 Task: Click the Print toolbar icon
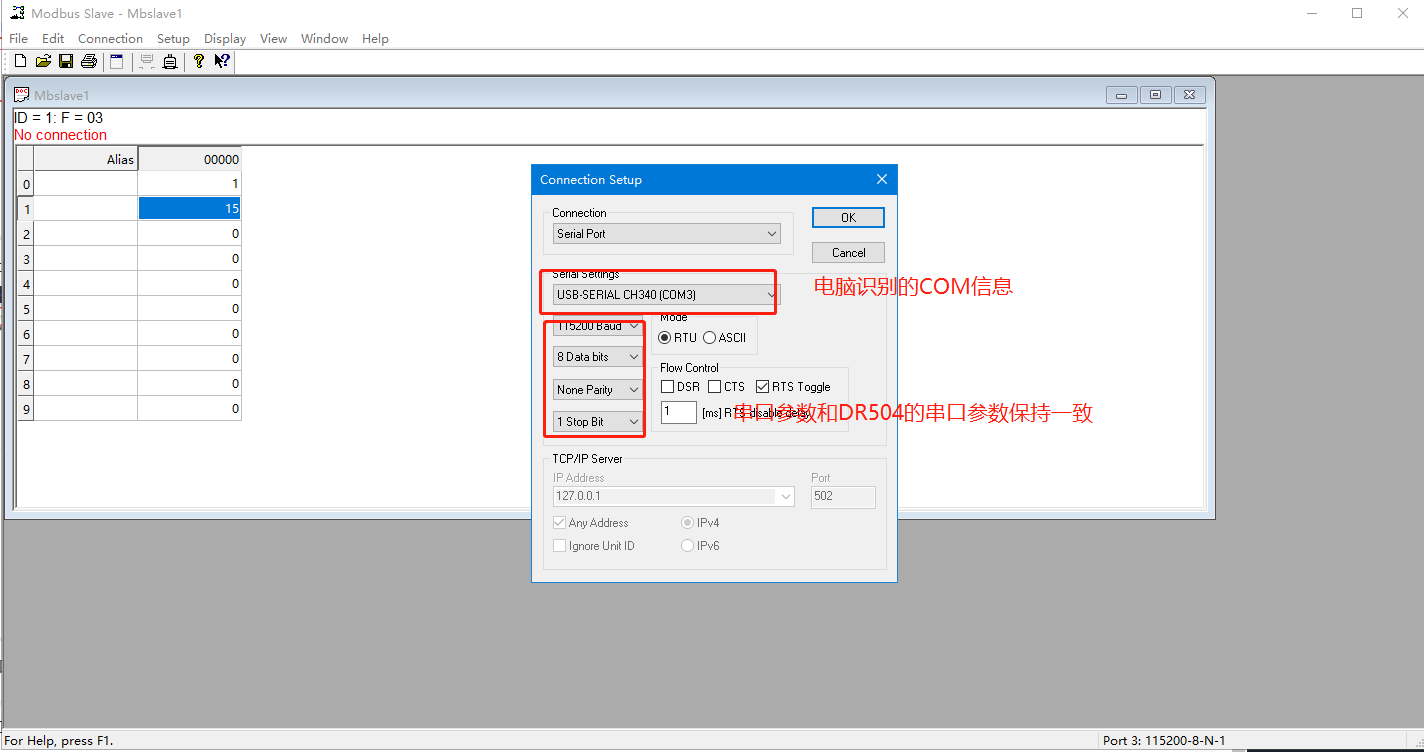(x=89, y=62)
